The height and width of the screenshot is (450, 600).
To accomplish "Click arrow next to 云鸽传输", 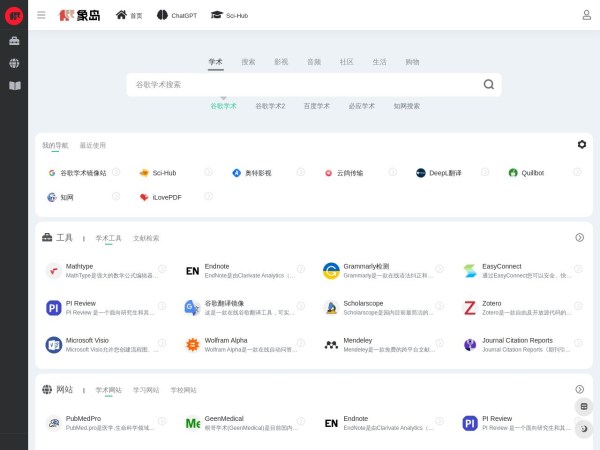I will pos(393,172).
